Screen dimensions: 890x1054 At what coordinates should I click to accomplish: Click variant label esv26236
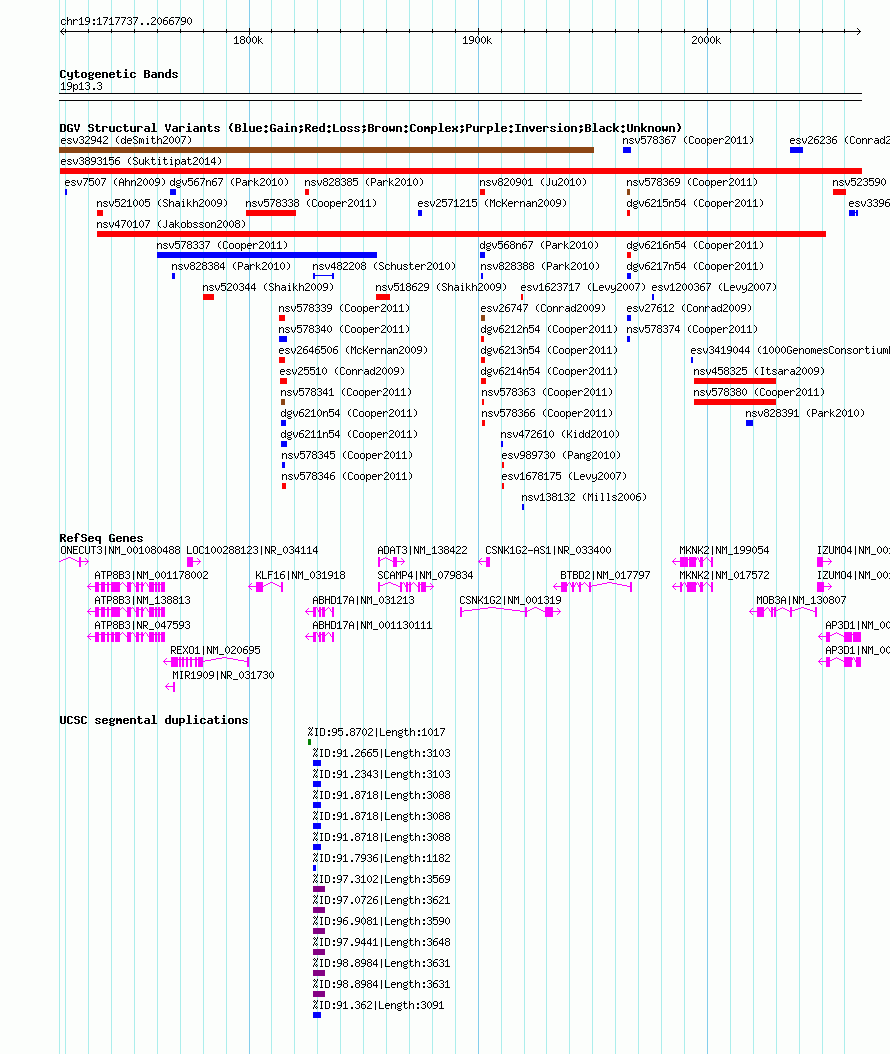tap(839, 140)
